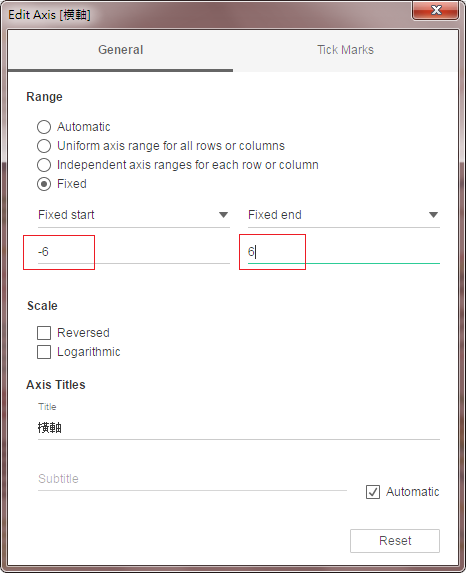Click the Subtitle input field

coord(192,479)
